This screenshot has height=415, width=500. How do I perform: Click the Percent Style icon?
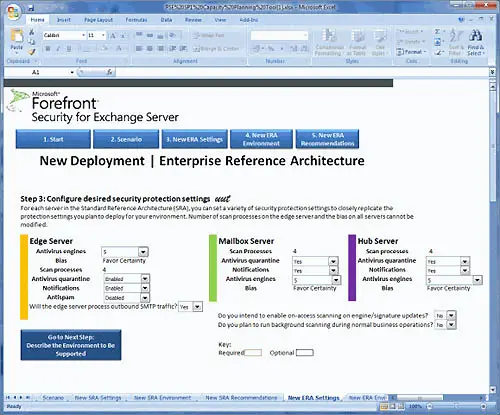click(271, 49)
